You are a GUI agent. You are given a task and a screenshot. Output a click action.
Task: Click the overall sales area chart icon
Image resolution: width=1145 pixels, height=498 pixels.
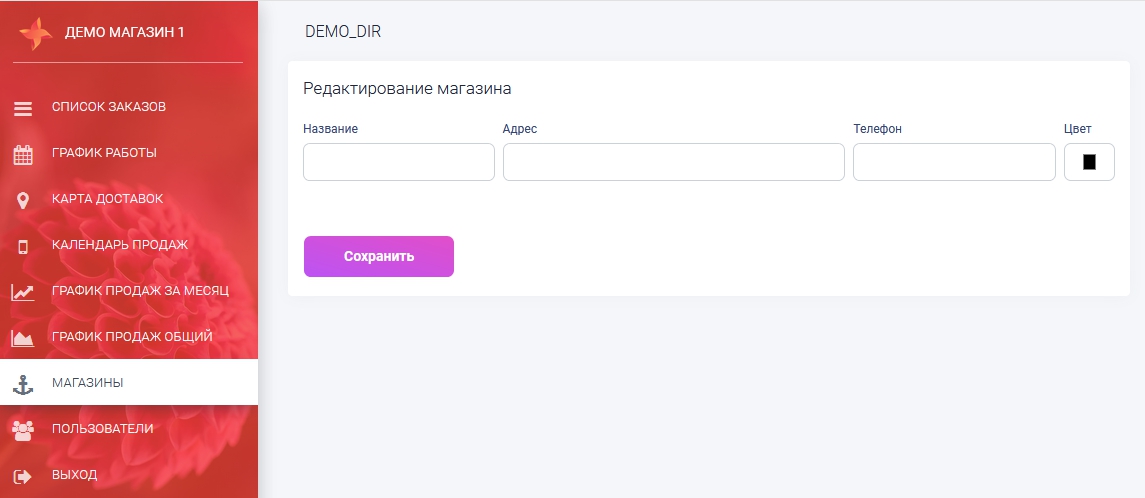(23, 338)
